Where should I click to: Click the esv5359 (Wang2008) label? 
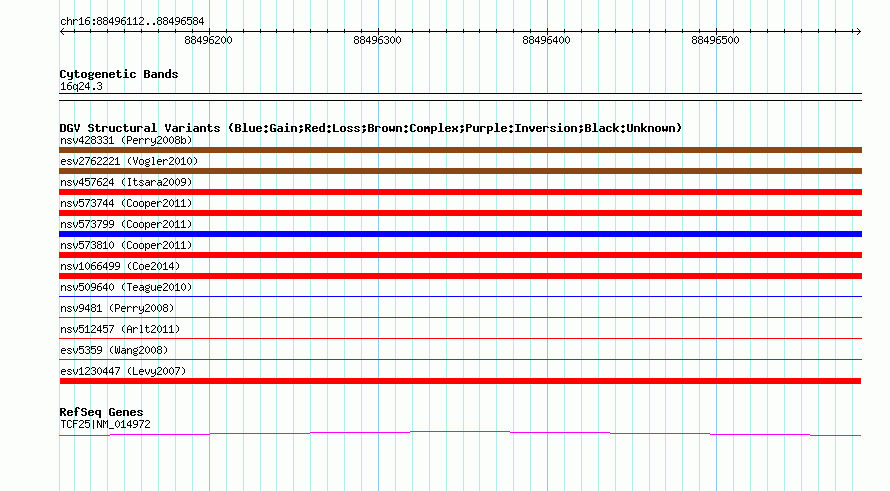pyautogui.click(x=114, y=350)
